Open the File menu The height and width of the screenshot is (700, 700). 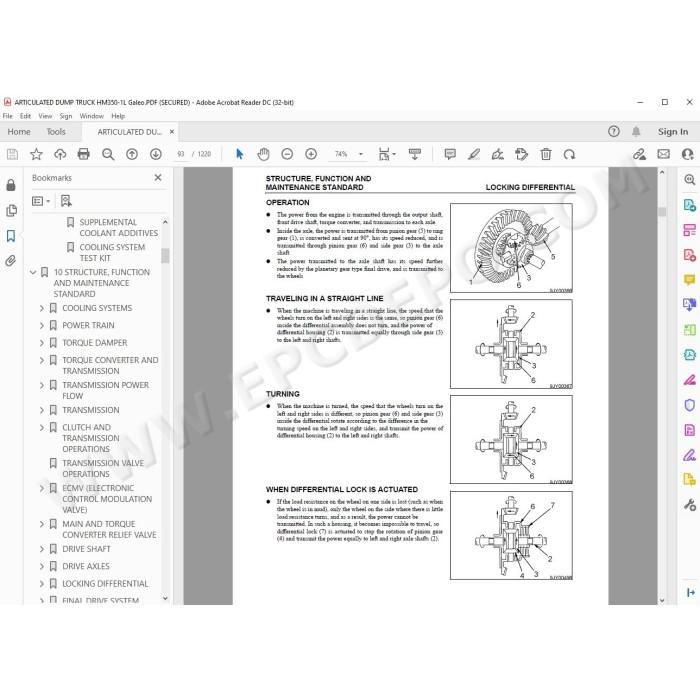pyautogui.click(x=8, y=116)
